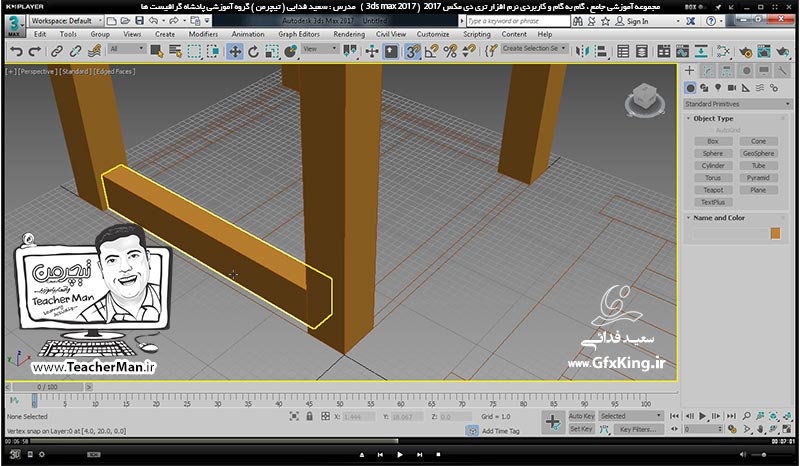Open the Animation menu
This screenshot has height=466, width=800.
coord(248,34)
